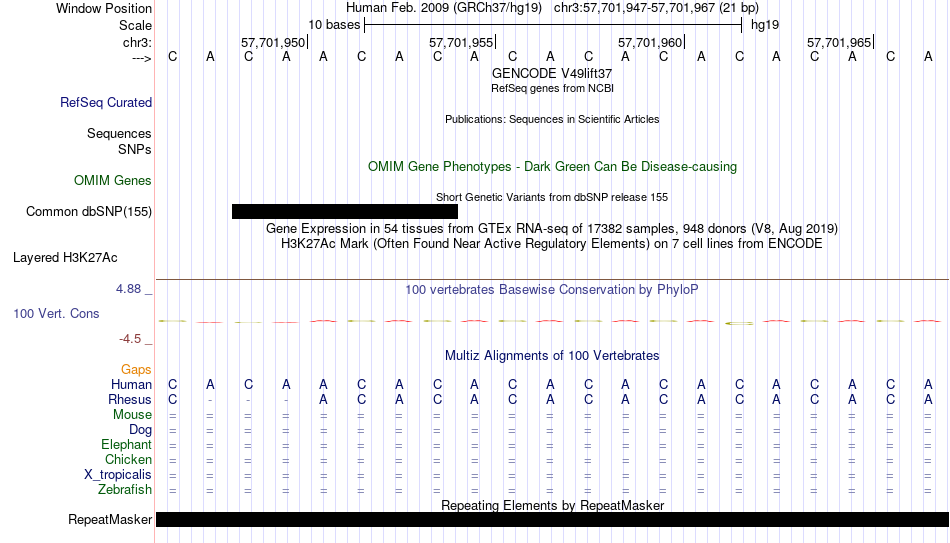Open Multiz Alignments of 100 Vertebrates title

(x=552, y=356)
